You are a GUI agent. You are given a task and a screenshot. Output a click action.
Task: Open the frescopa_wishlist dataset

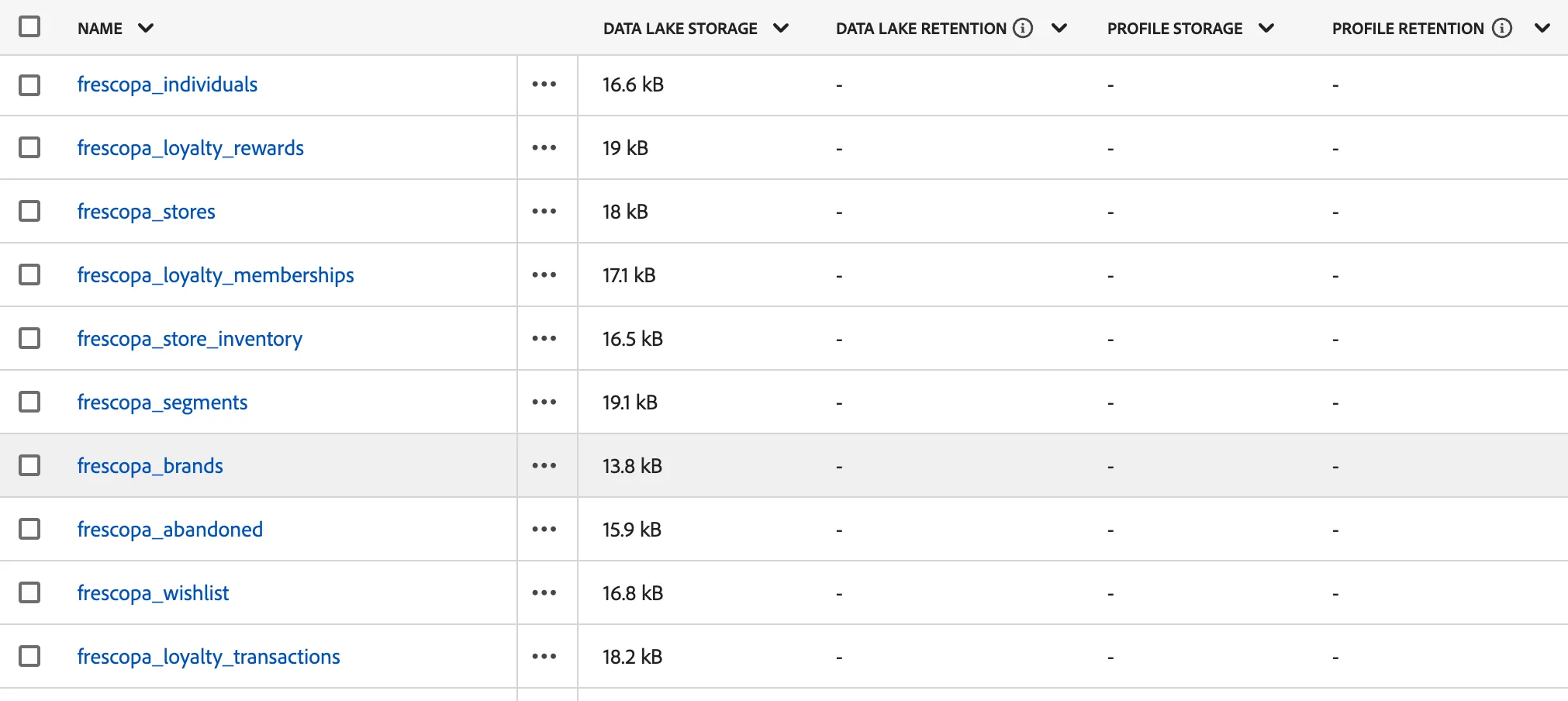(x=154, y=593)
